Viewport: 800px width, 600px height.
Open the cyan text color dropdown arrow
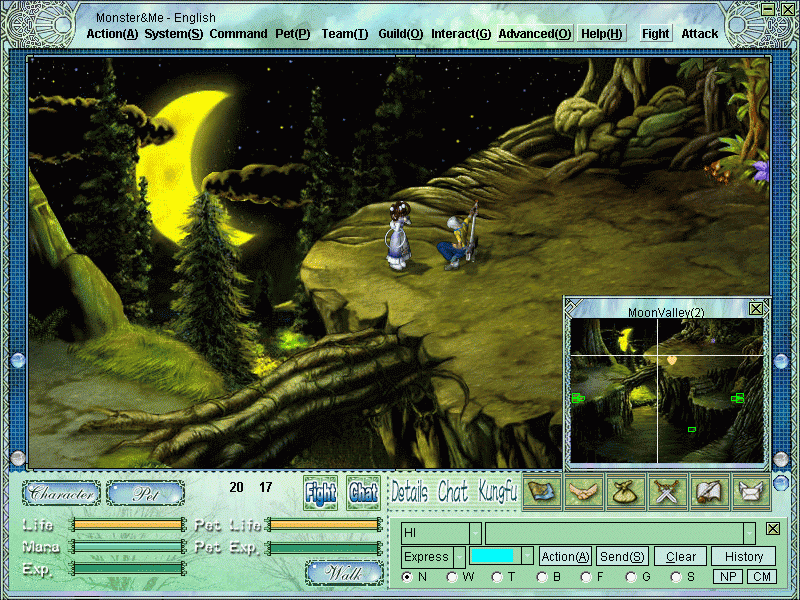(528, 556)
